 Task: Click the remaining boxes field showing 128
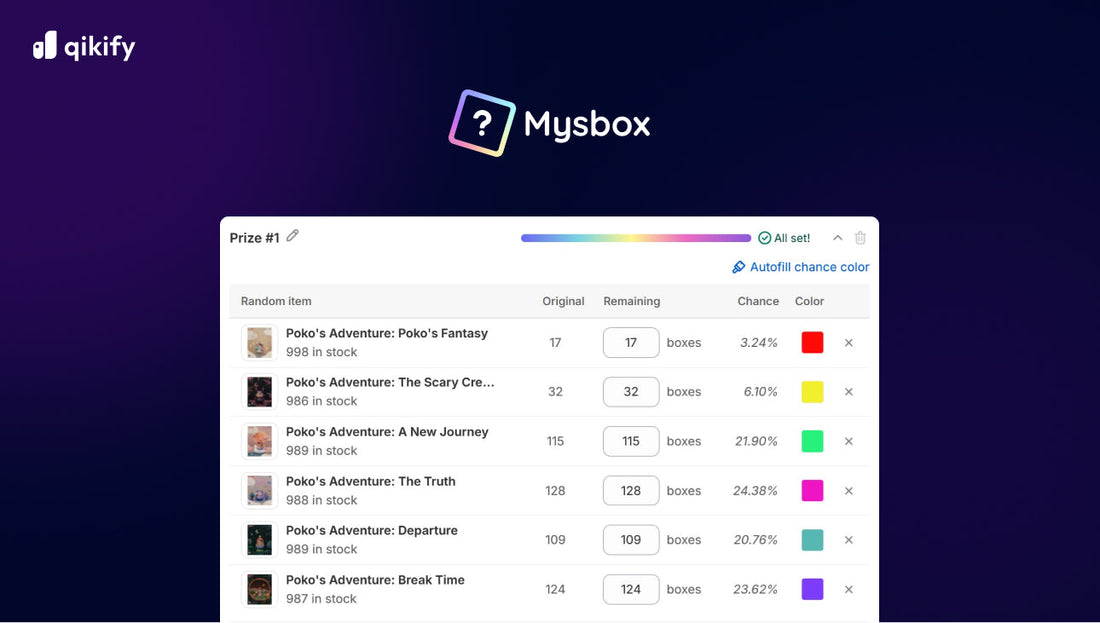coord(631,490)
